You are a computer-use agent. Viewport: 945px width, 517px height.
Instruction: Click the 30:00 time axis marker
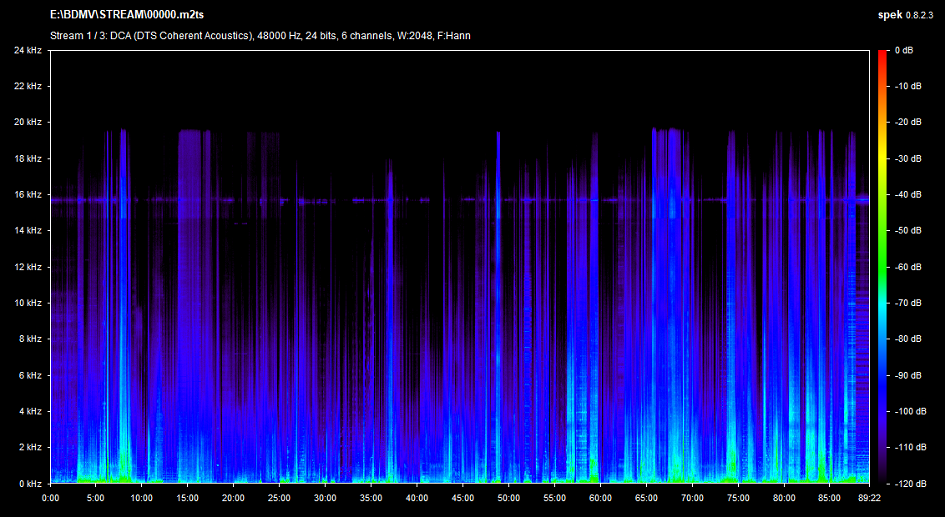point(325,497)
